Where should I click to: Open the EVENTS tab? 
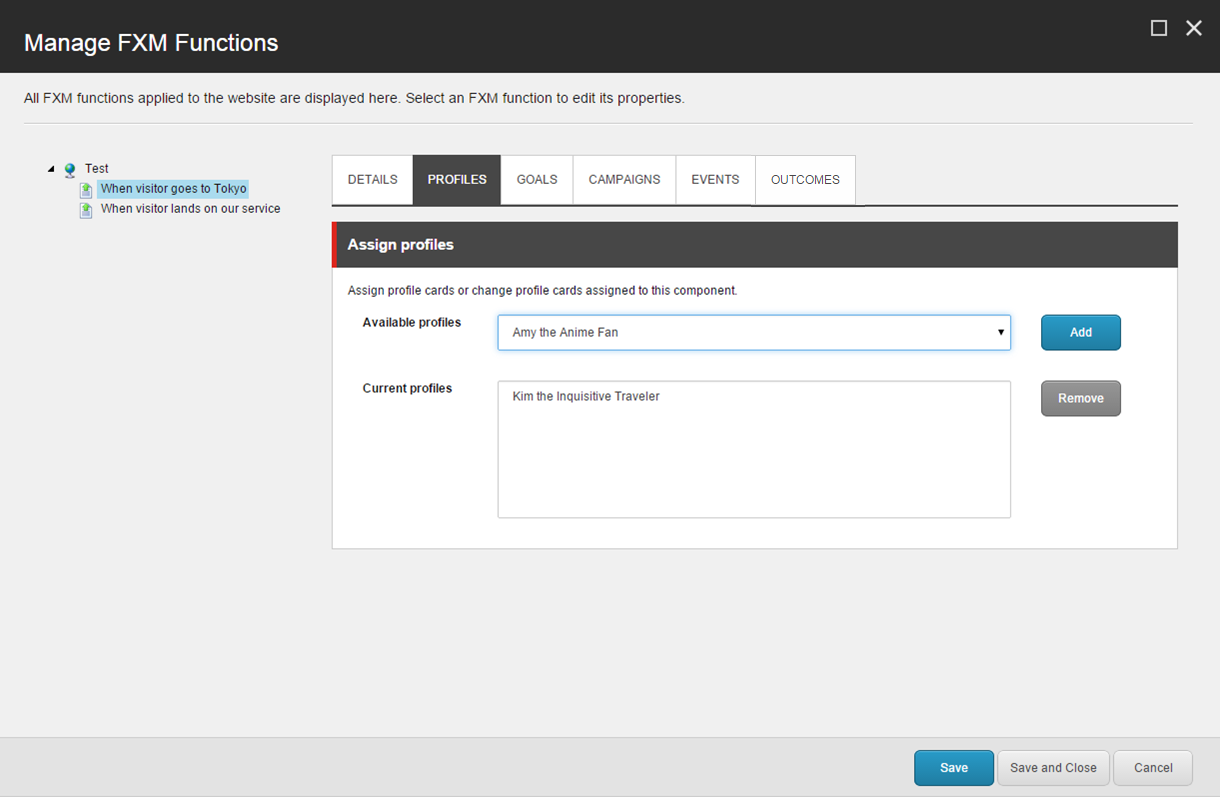(715, 179)
